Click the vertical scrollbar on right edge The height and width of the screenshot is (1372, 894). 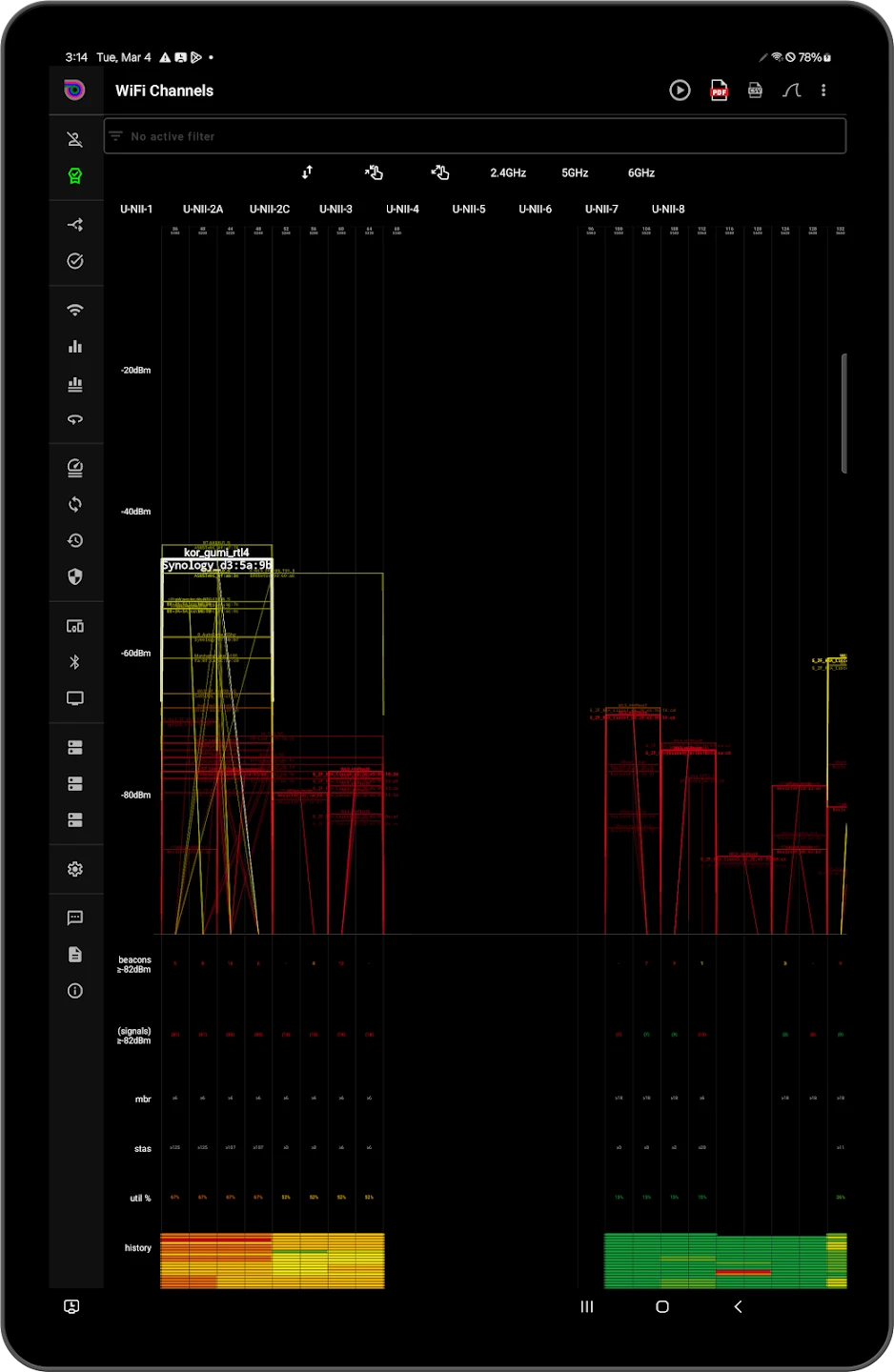tap(844, 413)
